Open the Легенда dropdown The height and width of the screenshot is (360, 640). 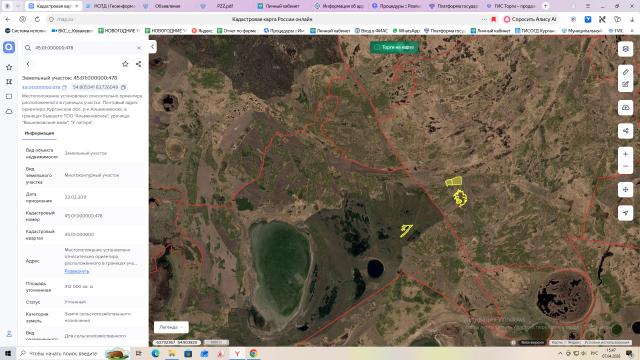[x=171, y=327]
